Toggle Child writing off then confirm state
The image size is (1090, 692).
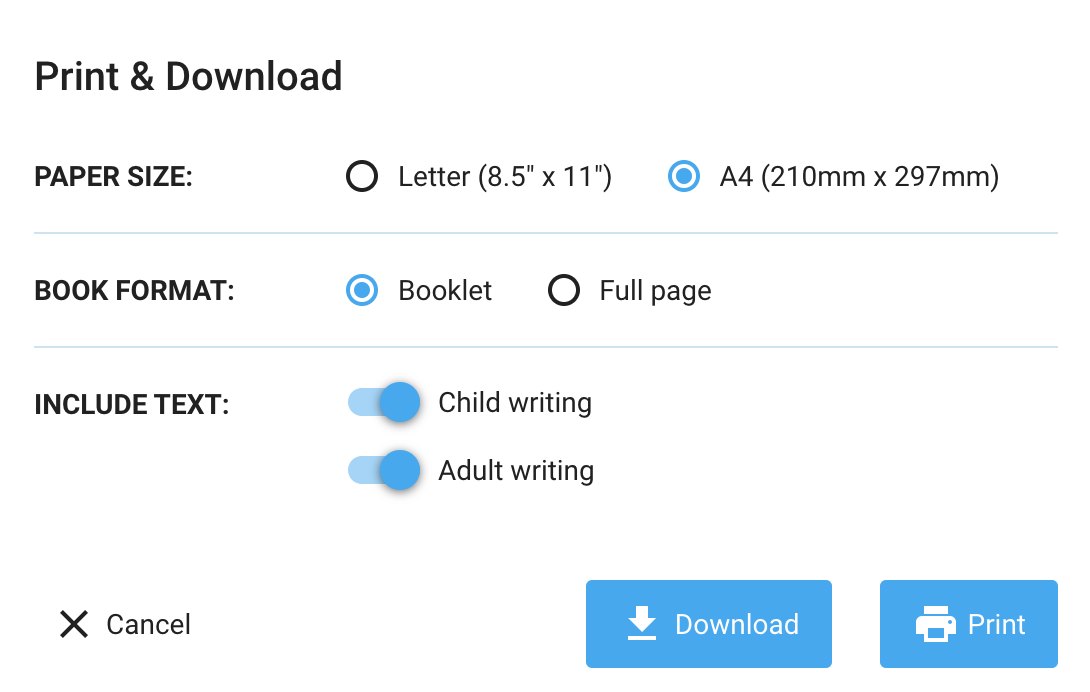(x=382, y=402)
